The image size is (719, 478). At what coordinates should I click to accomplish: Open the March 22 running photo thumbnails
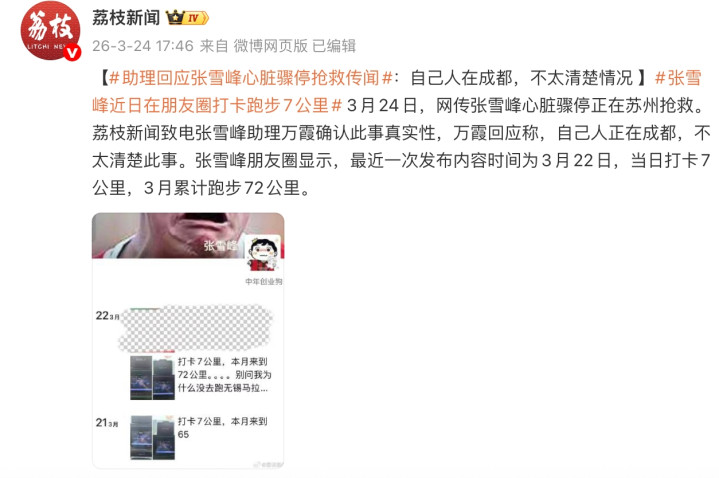[152, 378]
